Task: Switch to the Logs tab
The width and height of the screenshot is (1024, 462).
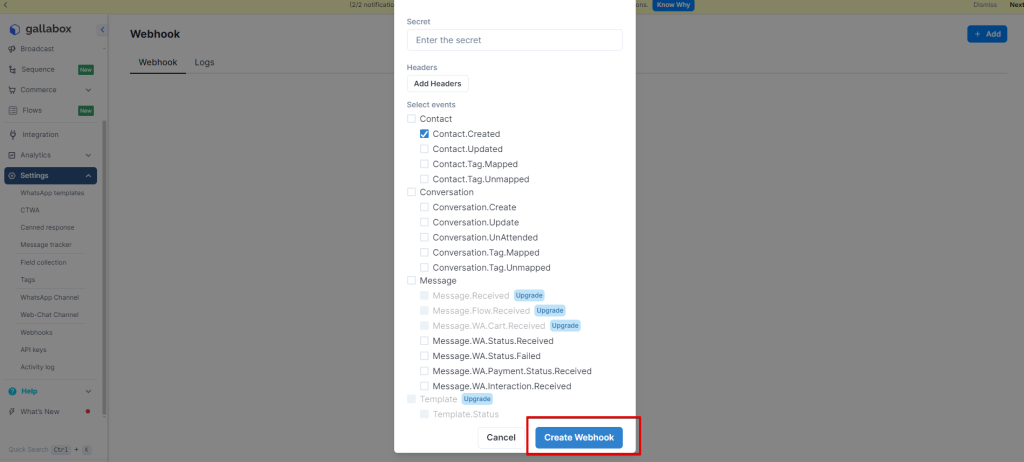Action: tap(204, 62)
